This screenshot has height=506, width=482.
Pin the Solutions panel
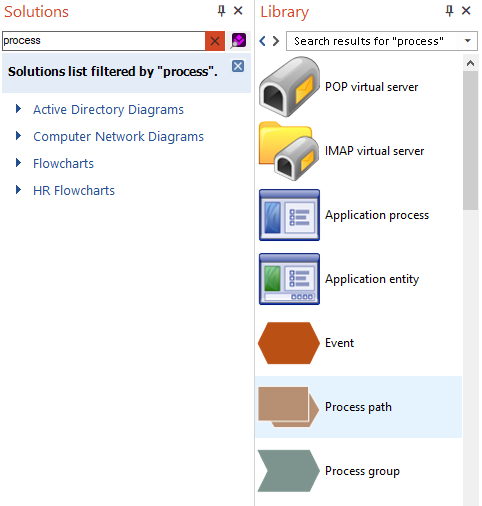221,11
